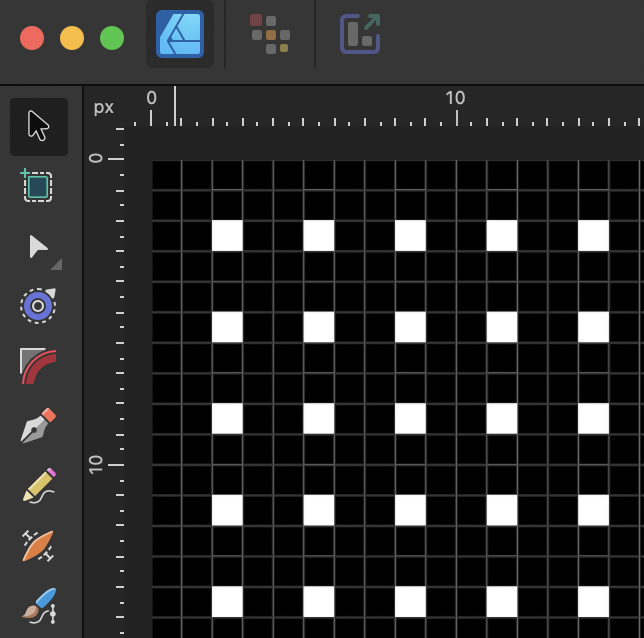Minimize window with the yellow button

(x=72, y=38)
